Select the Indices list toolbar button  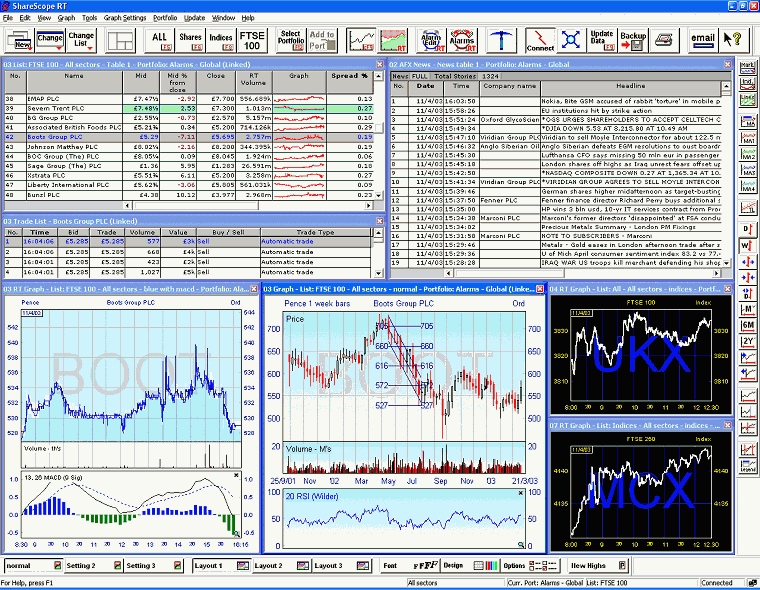pos(221,40)
